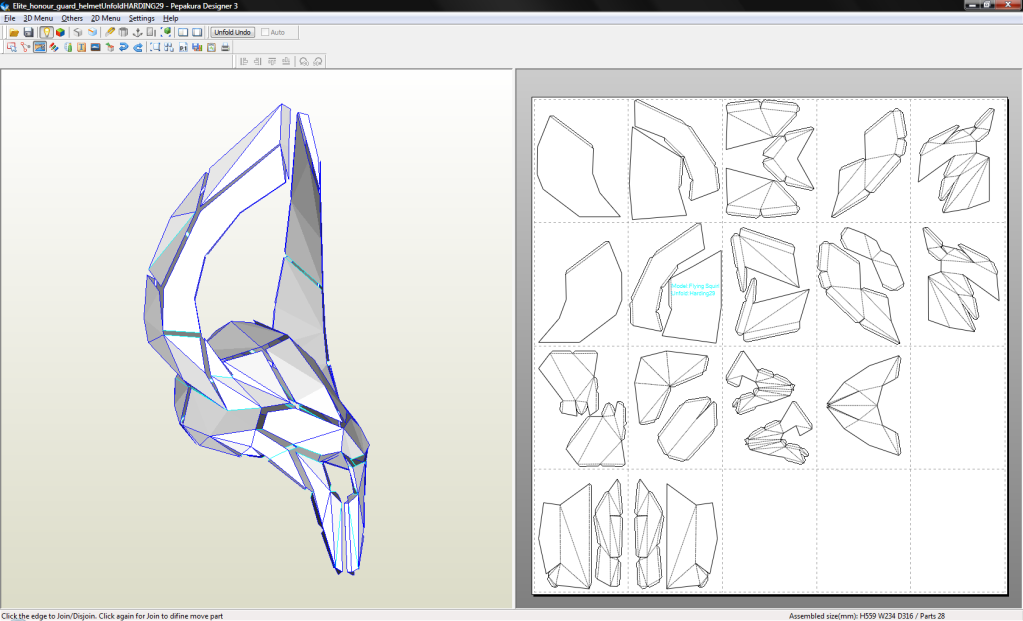The width and height of the screenshot is (1023, 621).
Task: Select the join/disjoin edge tool icon
Action: (25, 47)
